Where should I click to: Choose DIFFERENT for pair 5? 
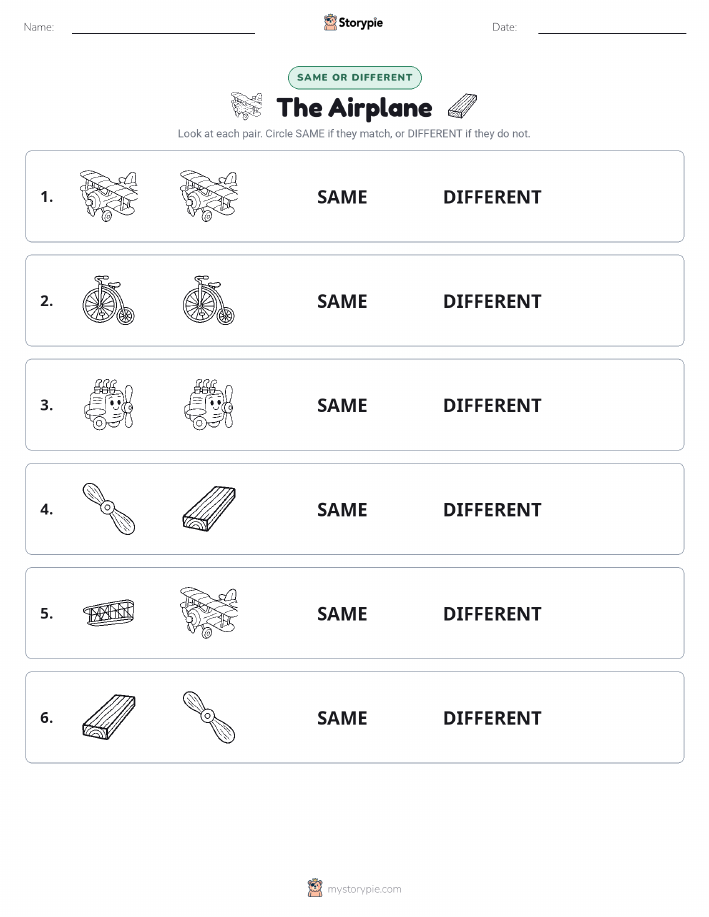tap(492, 614)
